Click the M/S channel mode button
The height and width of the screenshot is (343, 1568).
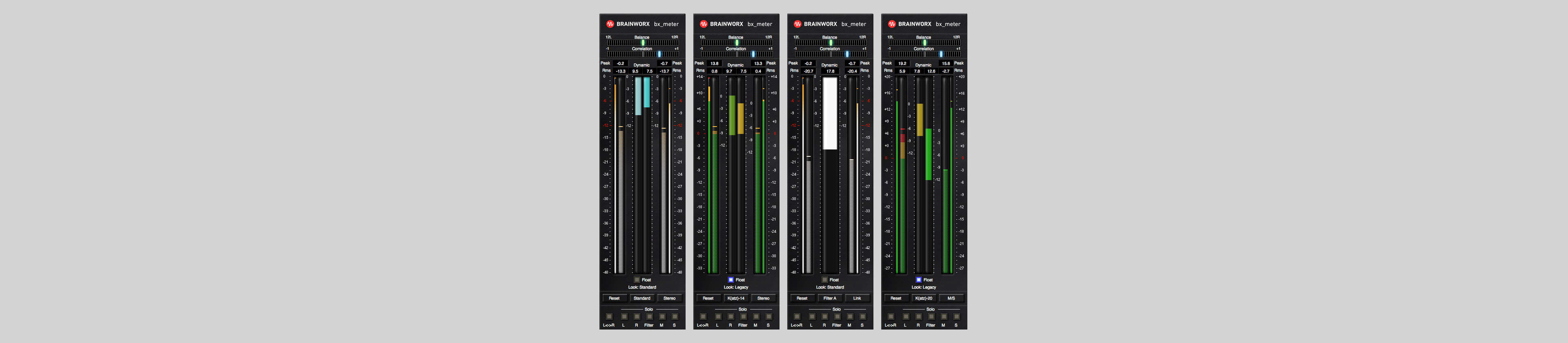951,298
